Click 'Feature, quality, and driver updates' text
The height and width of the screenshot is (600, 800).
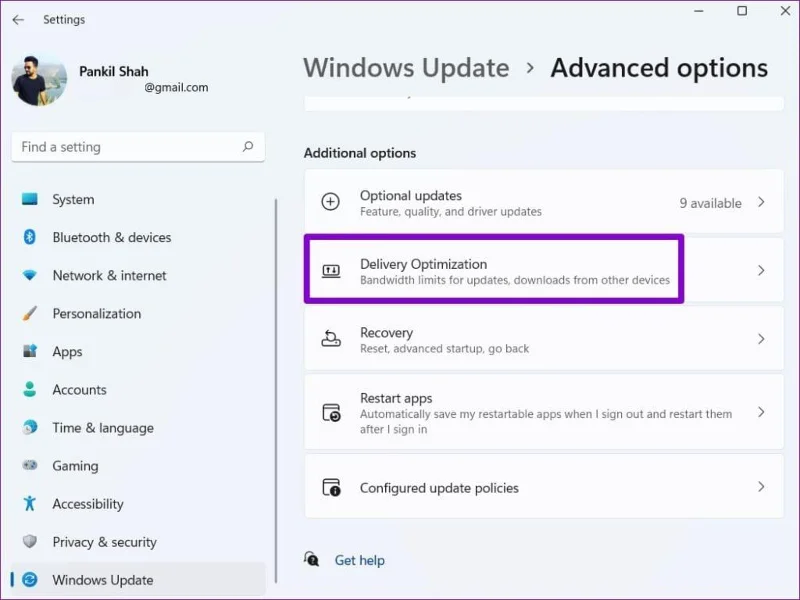click(451, 212)
